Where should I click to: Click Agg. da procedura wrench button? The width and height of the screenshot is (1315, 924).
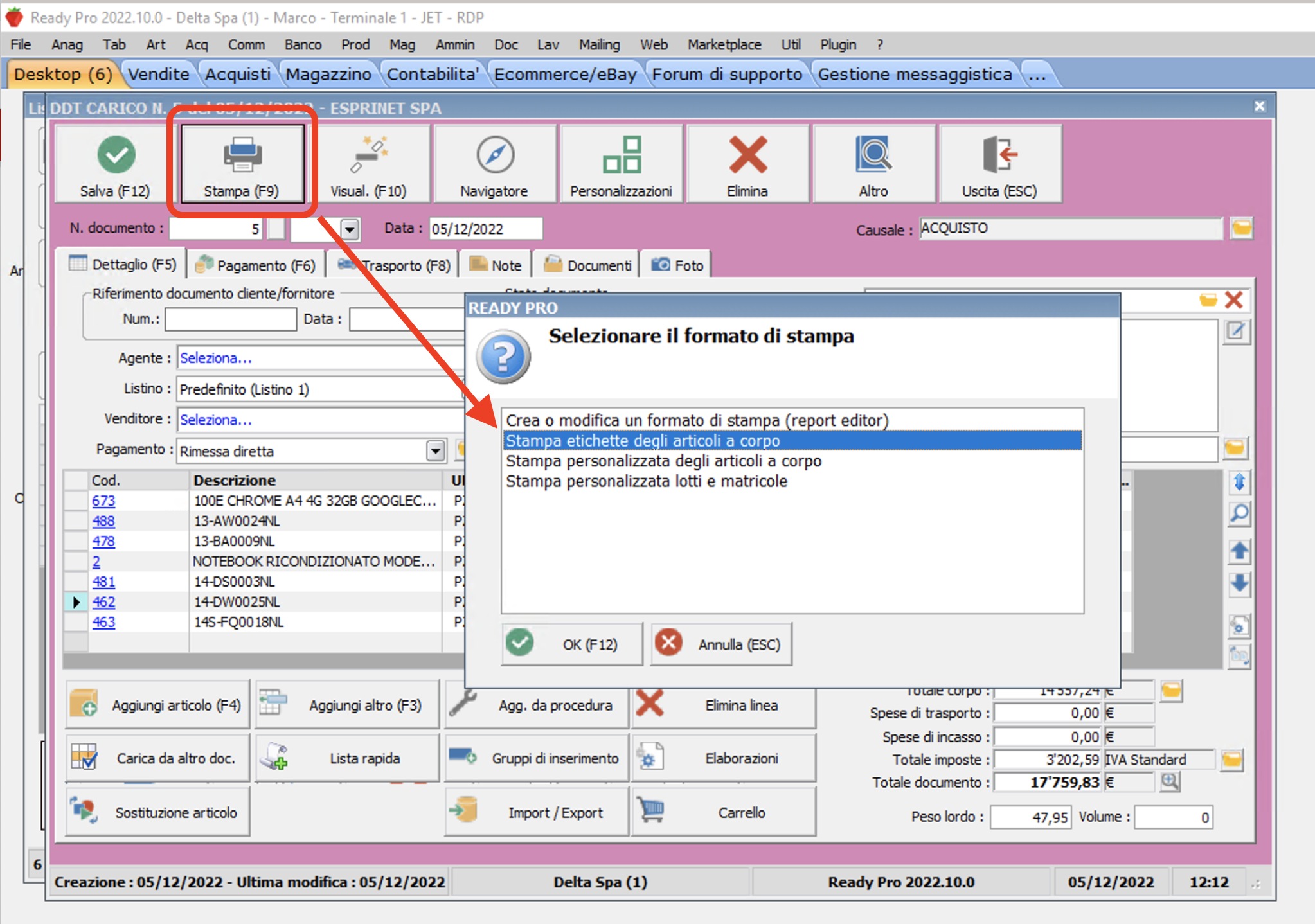point(536,705)
